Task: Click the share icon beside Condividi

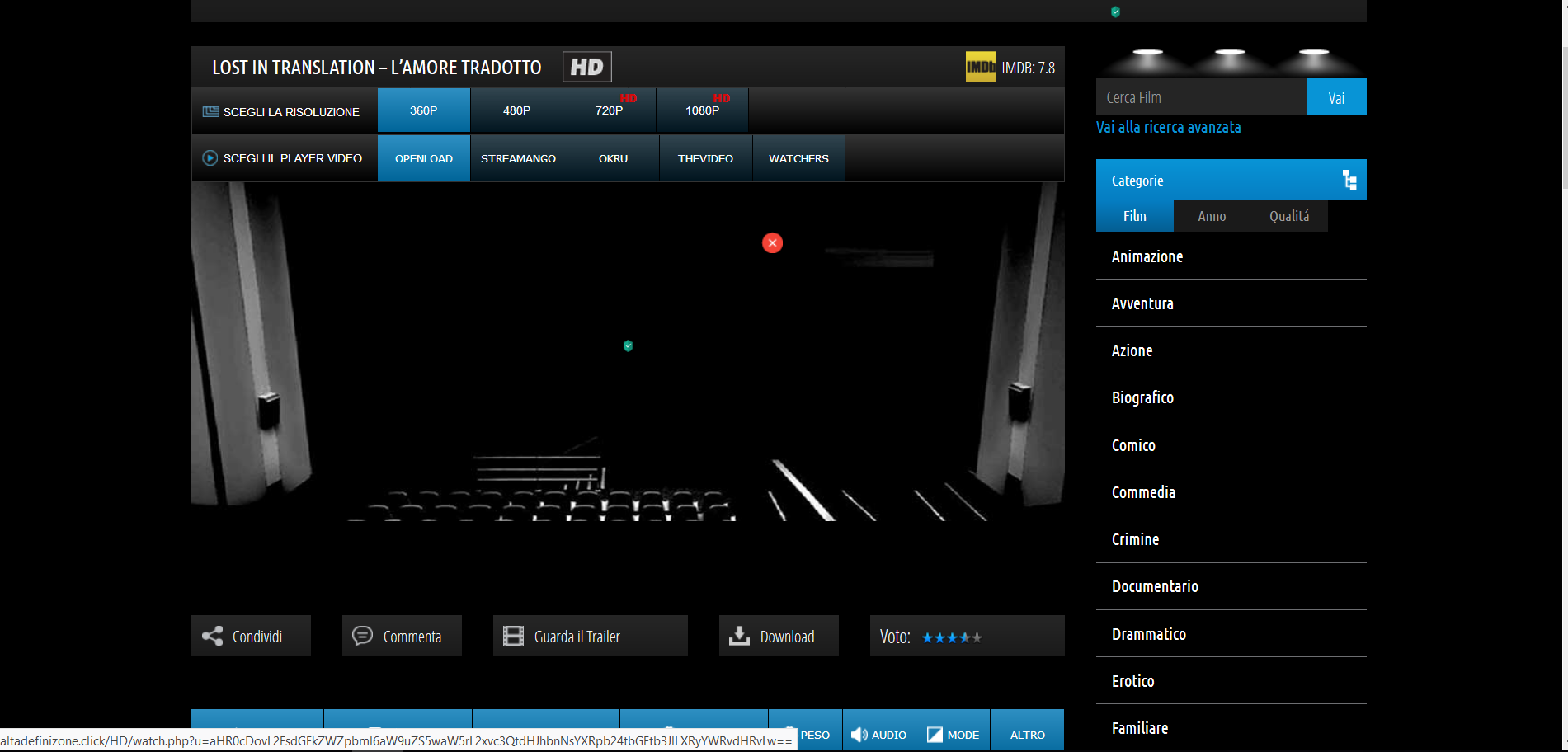Action: click(213, 636)
